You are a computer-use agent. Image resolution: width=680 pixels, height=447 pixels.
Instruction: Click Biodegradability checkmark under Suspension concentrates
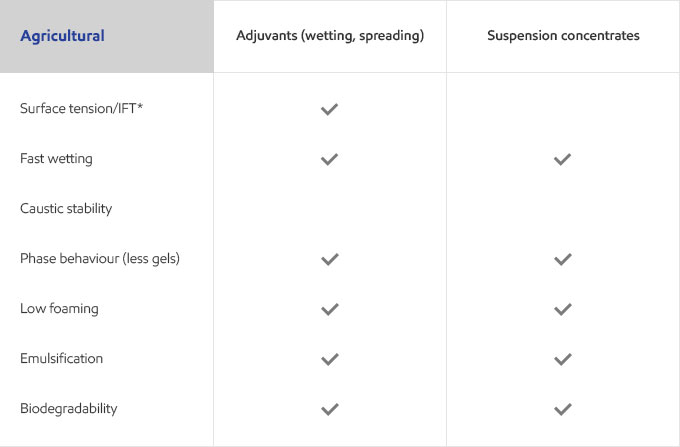point(562,409)
